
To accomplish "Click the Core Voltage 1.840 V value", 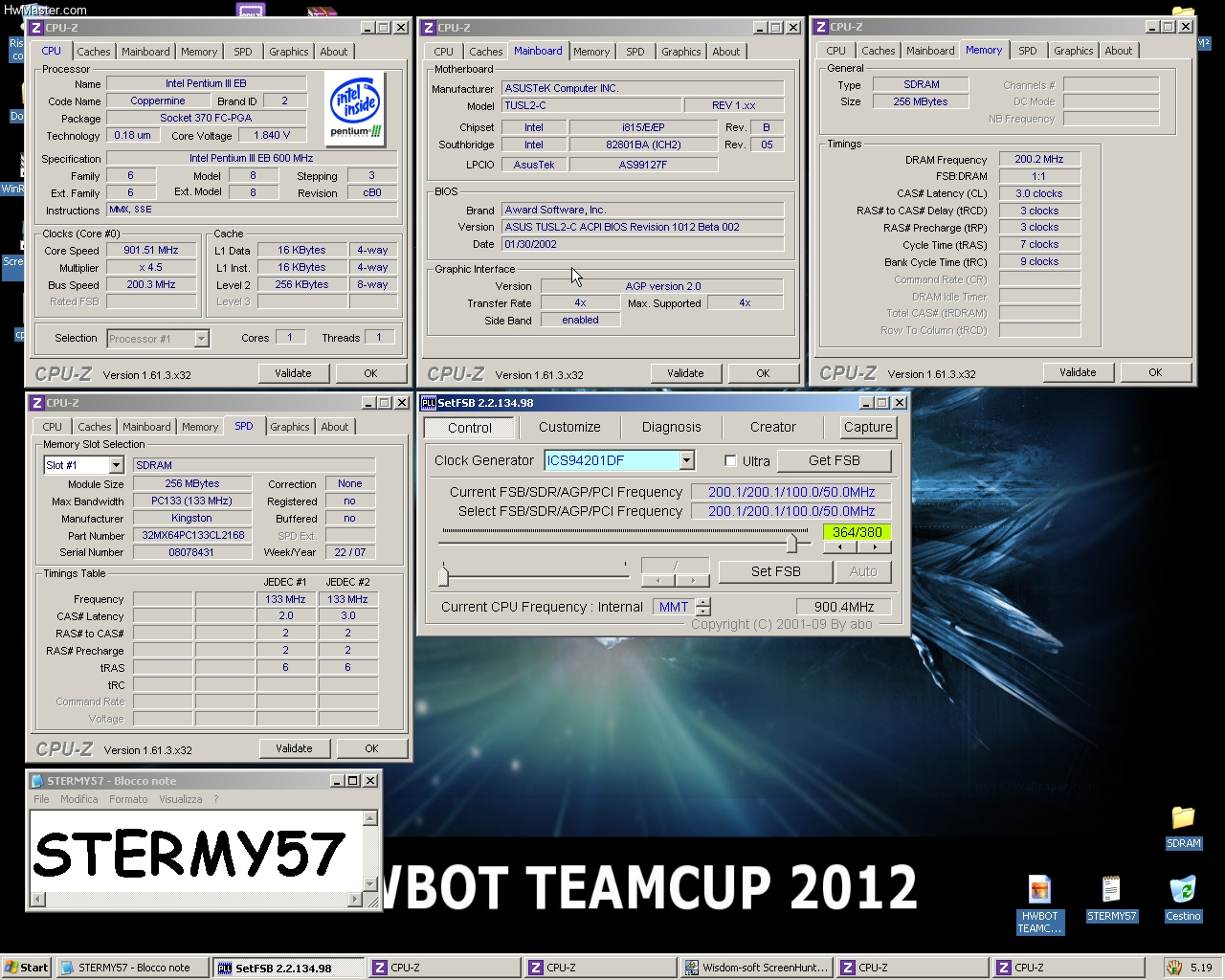I will click(x=272, y=135).
